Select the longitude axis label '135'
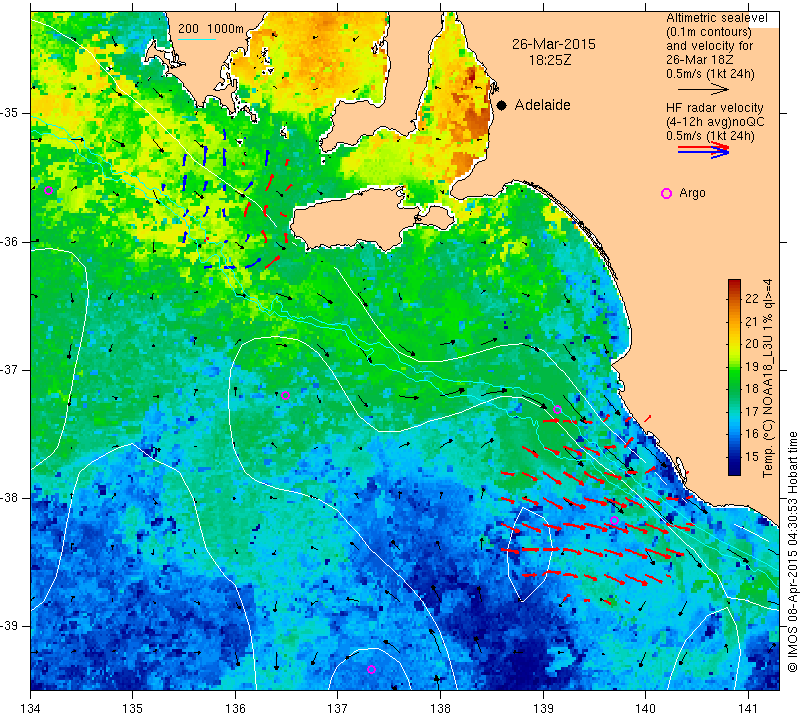 point(133,709)
